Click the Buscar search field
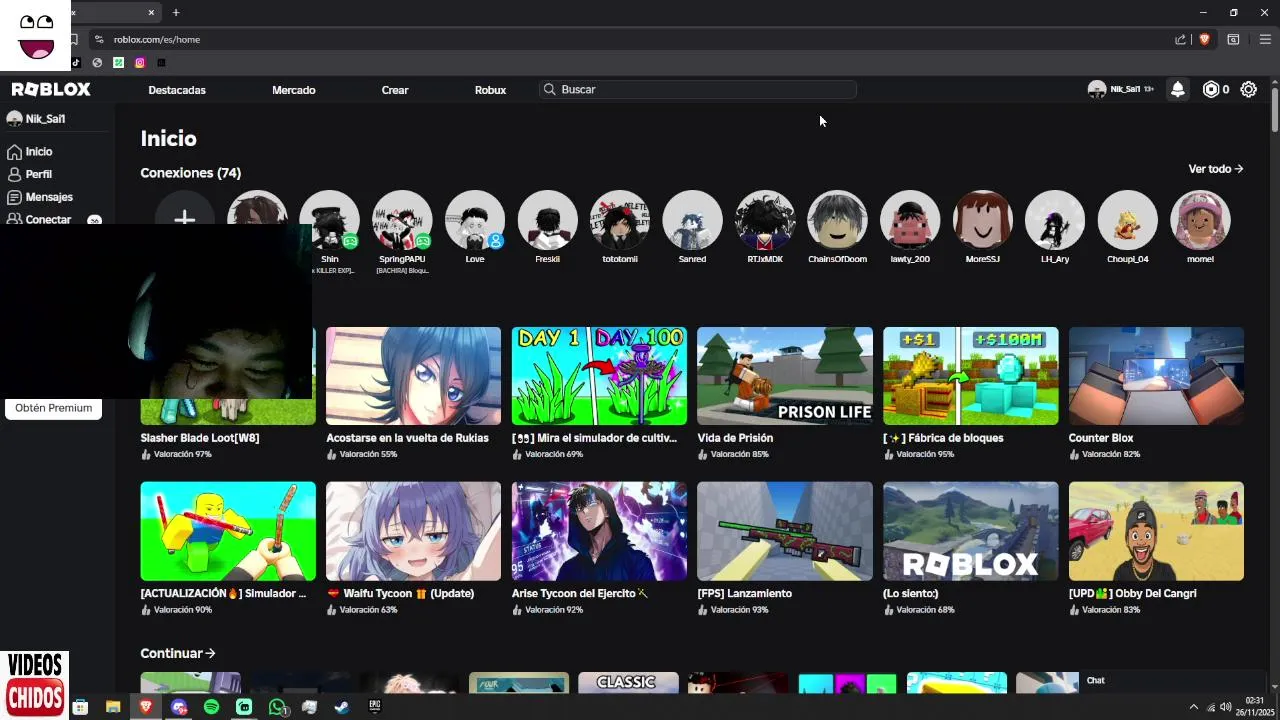The height and width of the screenshot is (720, 1280). point(698,89)
